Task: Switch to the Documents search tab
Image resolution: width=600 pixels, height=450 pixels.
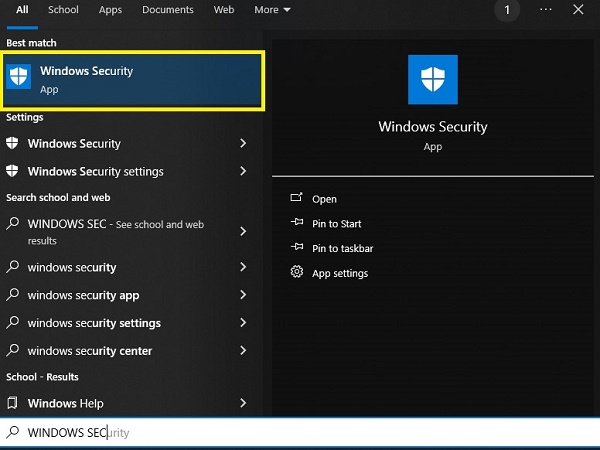Action: 168,10
